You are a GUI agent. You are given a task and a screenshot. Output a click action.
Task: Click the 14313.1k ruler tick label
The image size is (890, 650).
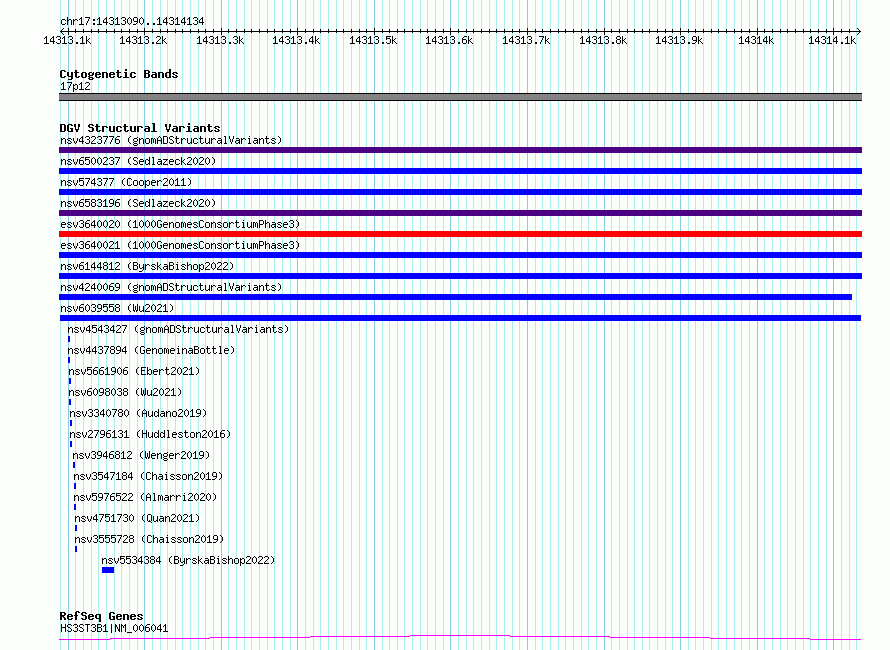pos(67,40)
